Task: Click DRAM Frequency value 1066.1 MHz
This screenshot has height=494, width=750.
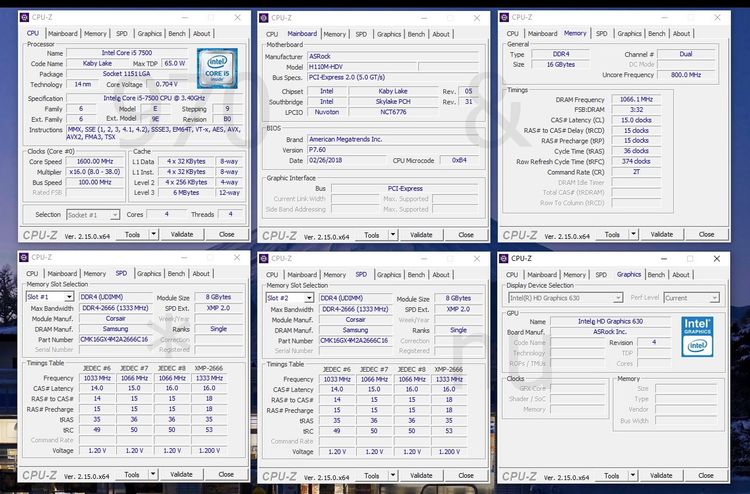Action: coord(636,99)
